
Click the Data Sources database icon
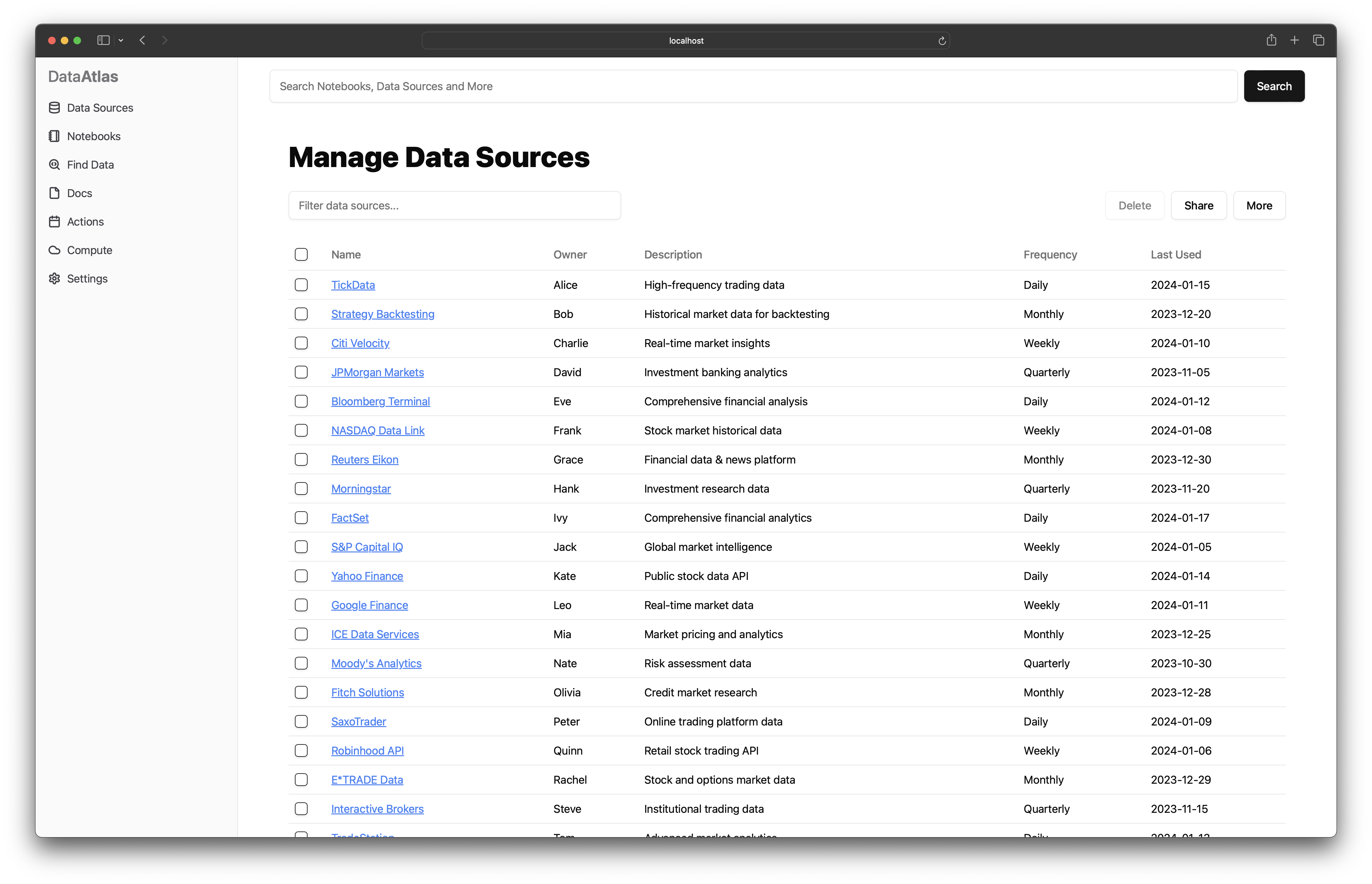[54, 108]
